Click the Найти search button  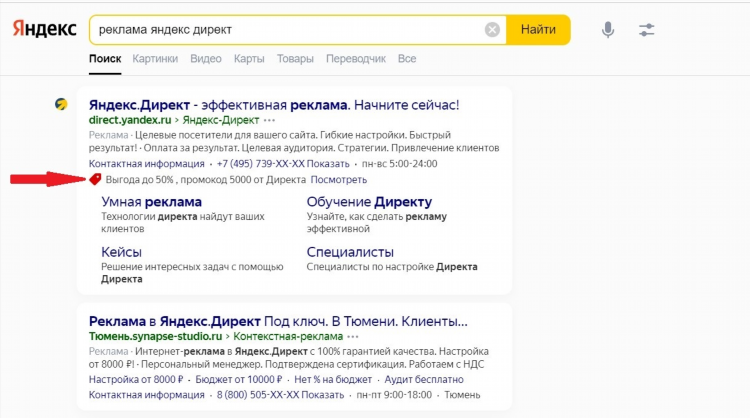coord(538,30)
